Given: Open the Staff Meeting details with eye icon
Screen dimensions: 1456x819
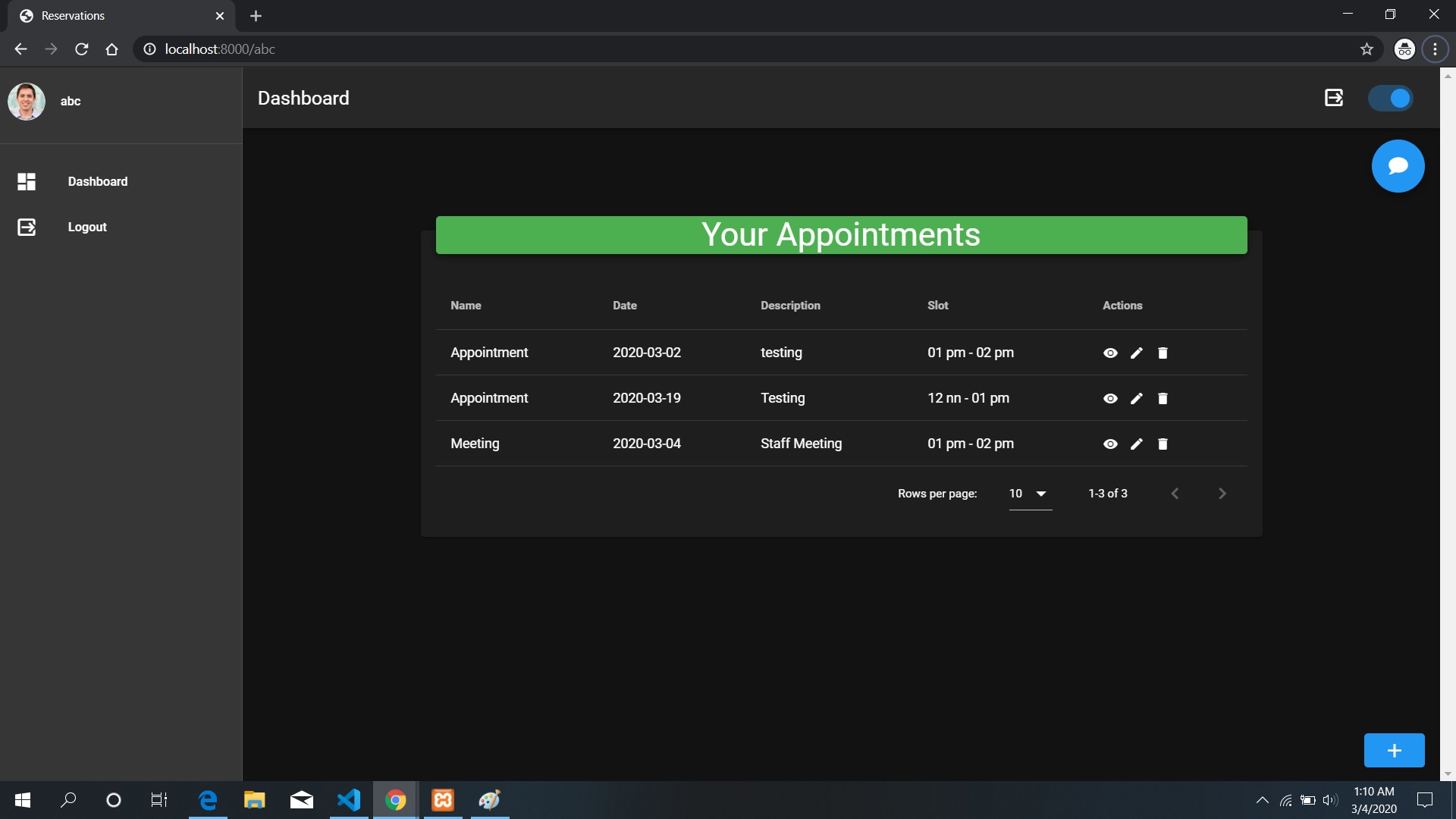Looking at the screenshot, I should click(x=1110, y=444).
